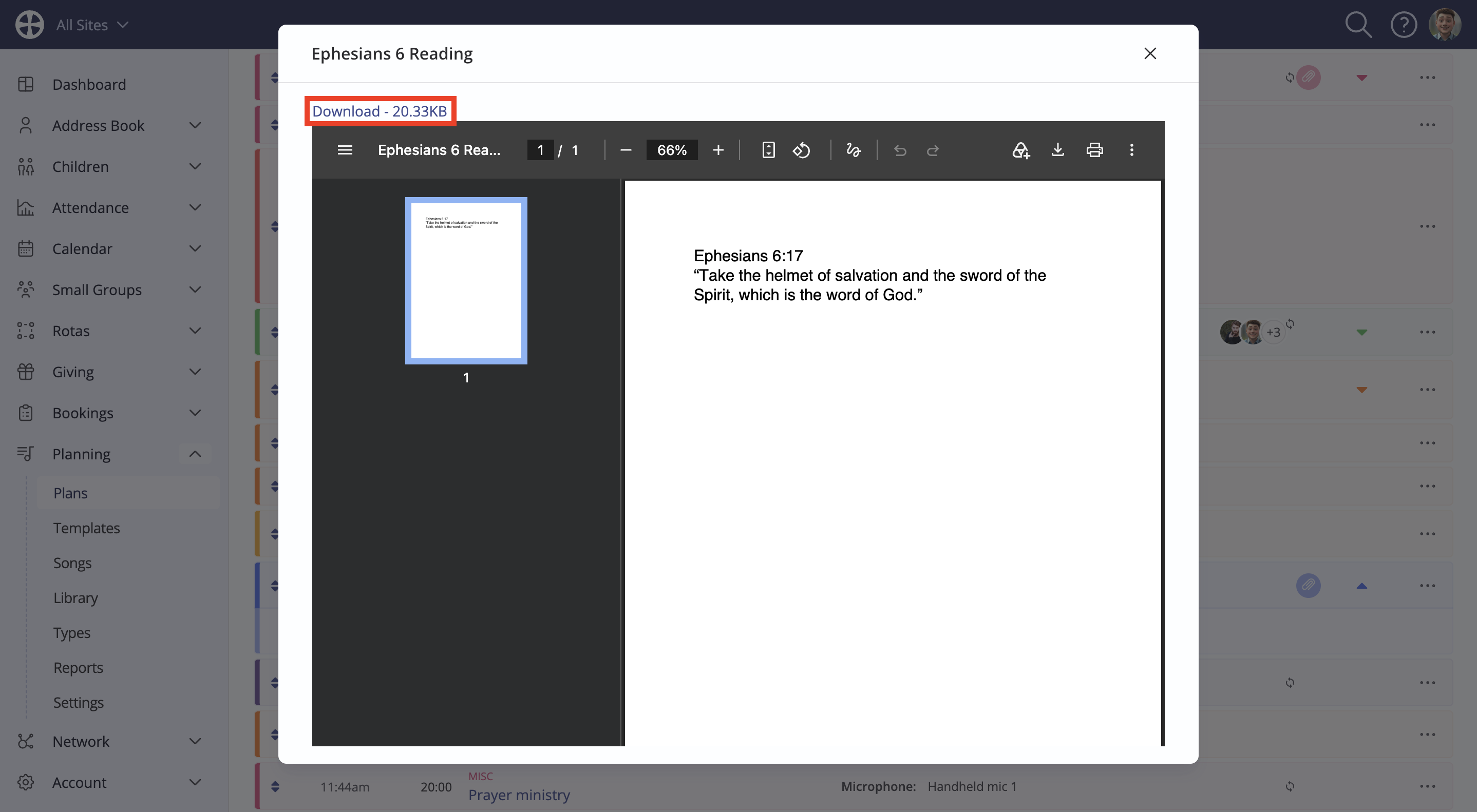Print the Ephesians 6 Reading PDF

point(1094,150)
